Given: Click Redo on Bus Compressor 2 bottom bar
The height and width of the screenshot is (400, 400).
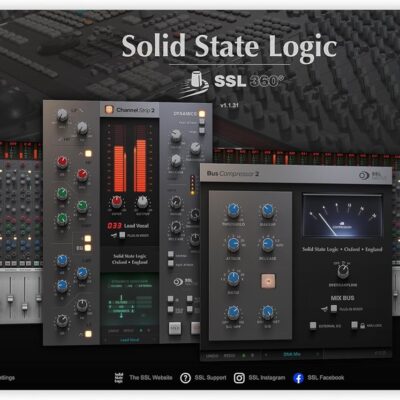Looking at the screenshot, I should click(229, 356).
